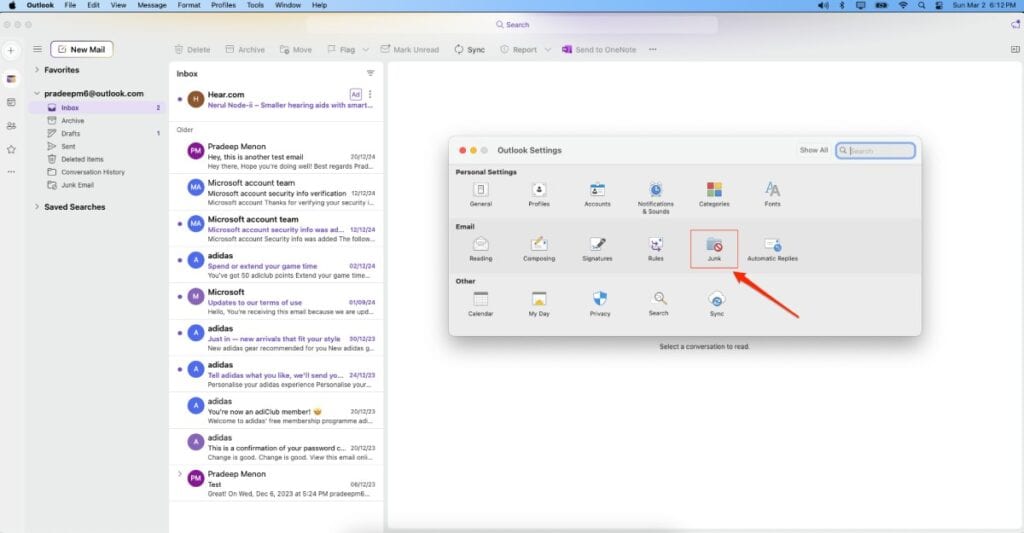Select the Inbox folder
The height and width of the screenshot is (533, 1024).
tap(98, 108)
